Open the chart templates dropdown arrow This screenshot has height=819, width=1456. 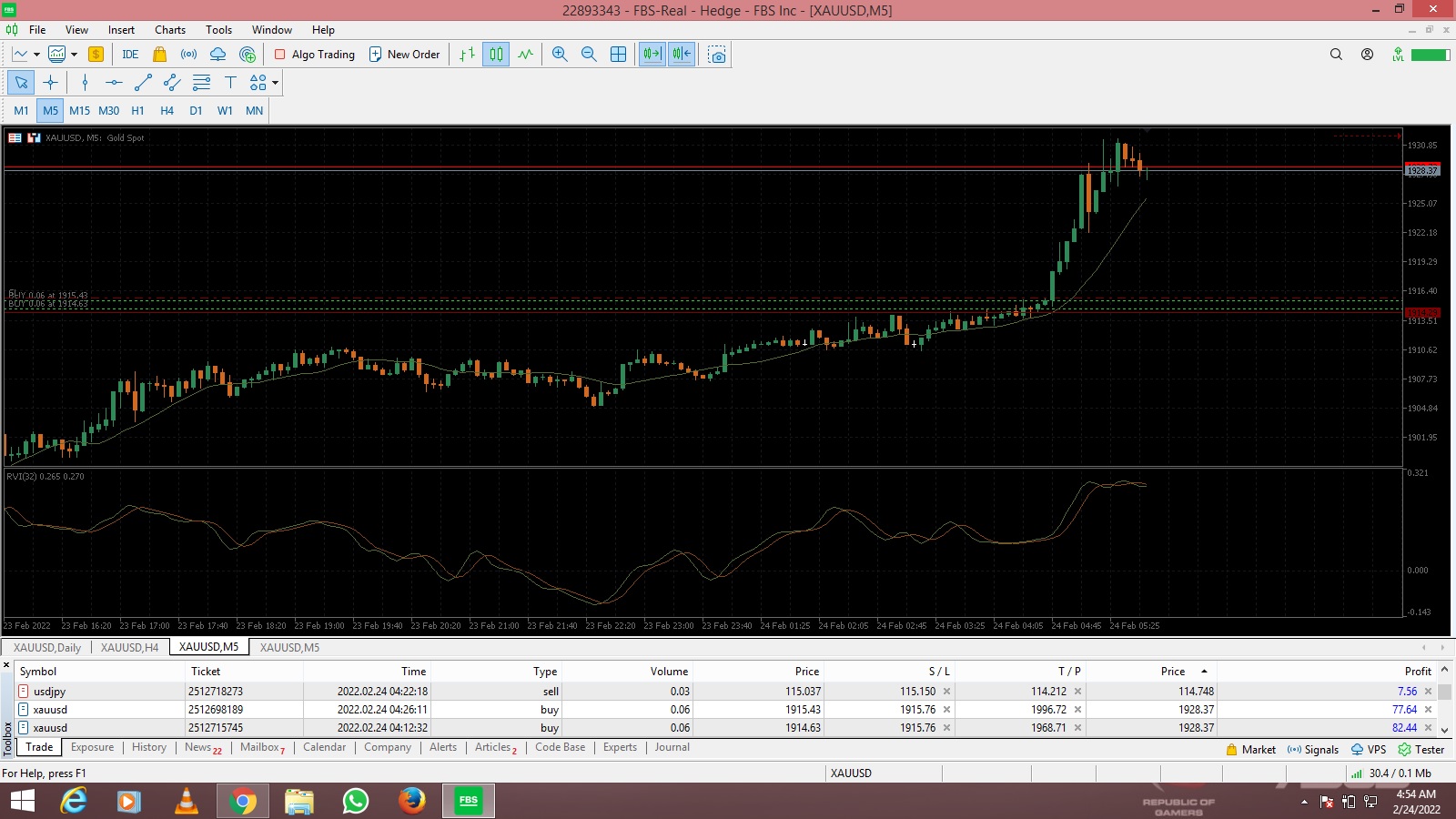[75, 55]
